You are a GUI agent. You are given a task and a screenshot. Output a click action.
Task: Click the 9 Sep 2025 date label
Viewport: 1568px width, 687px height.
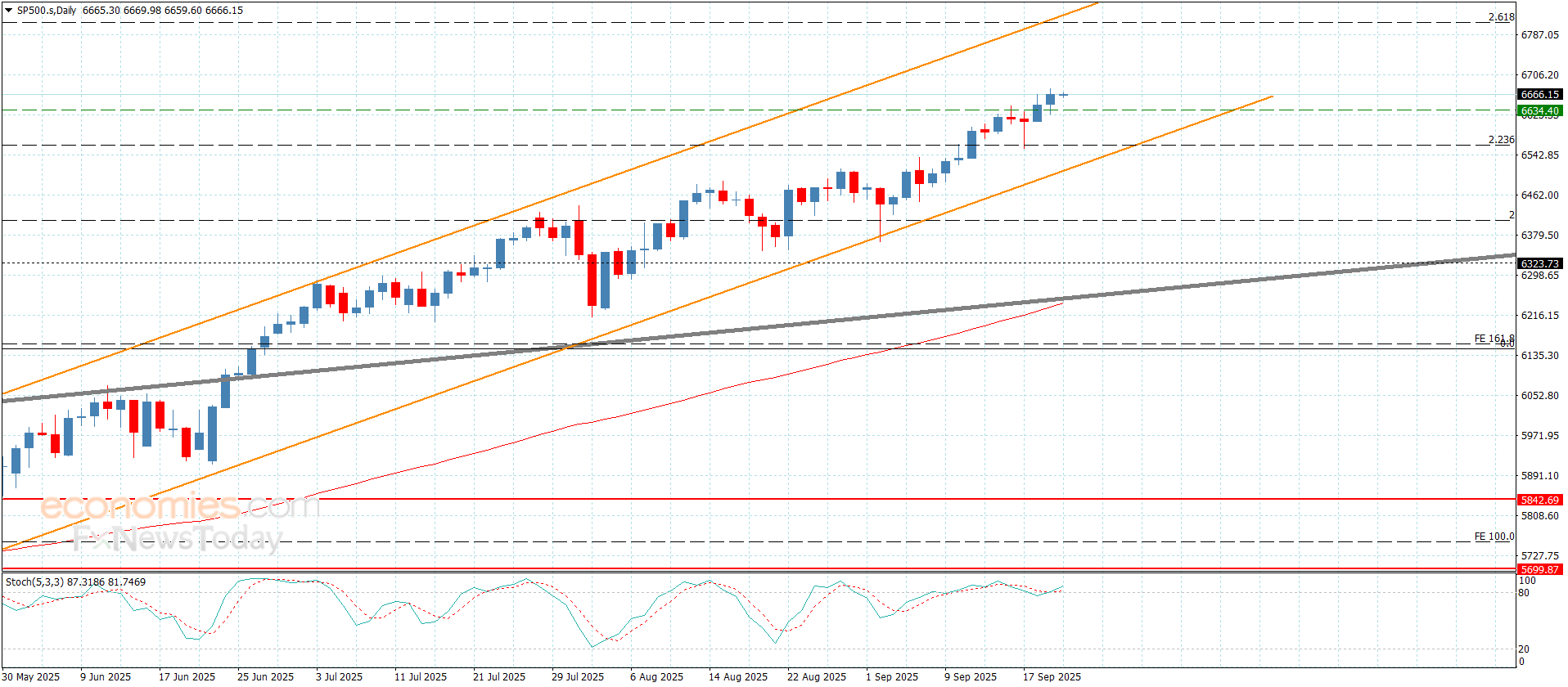point(971,677)
